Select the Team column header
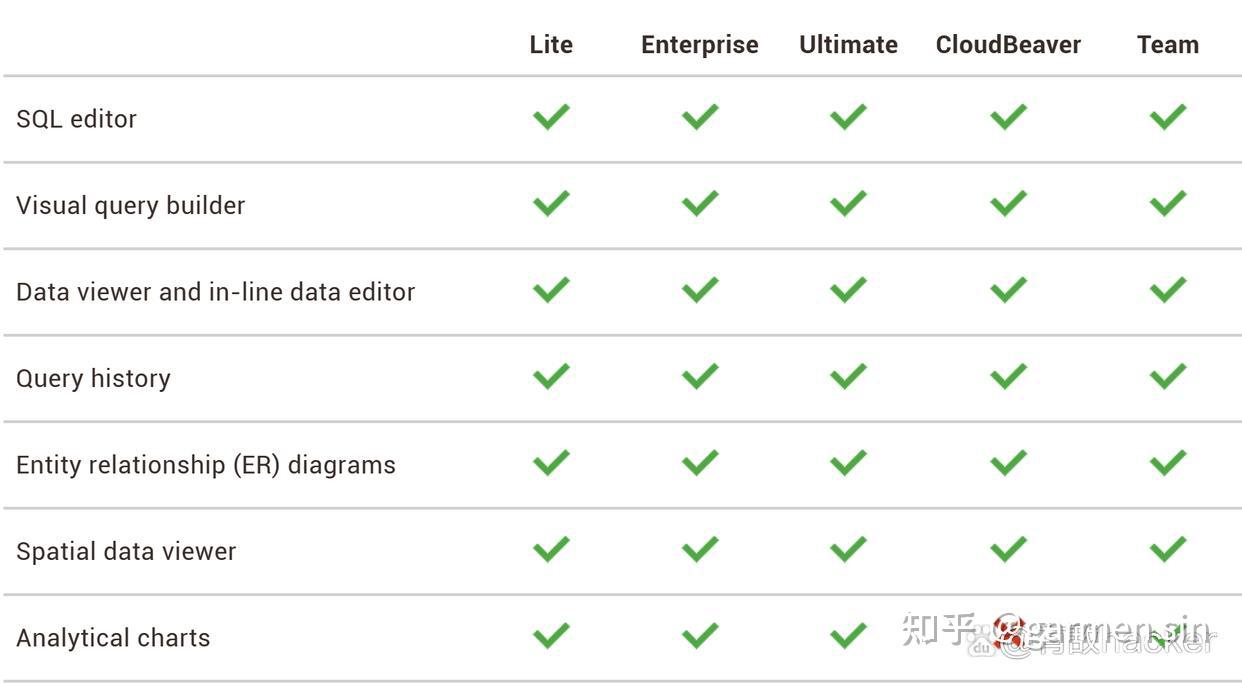 coord(1167,45)
